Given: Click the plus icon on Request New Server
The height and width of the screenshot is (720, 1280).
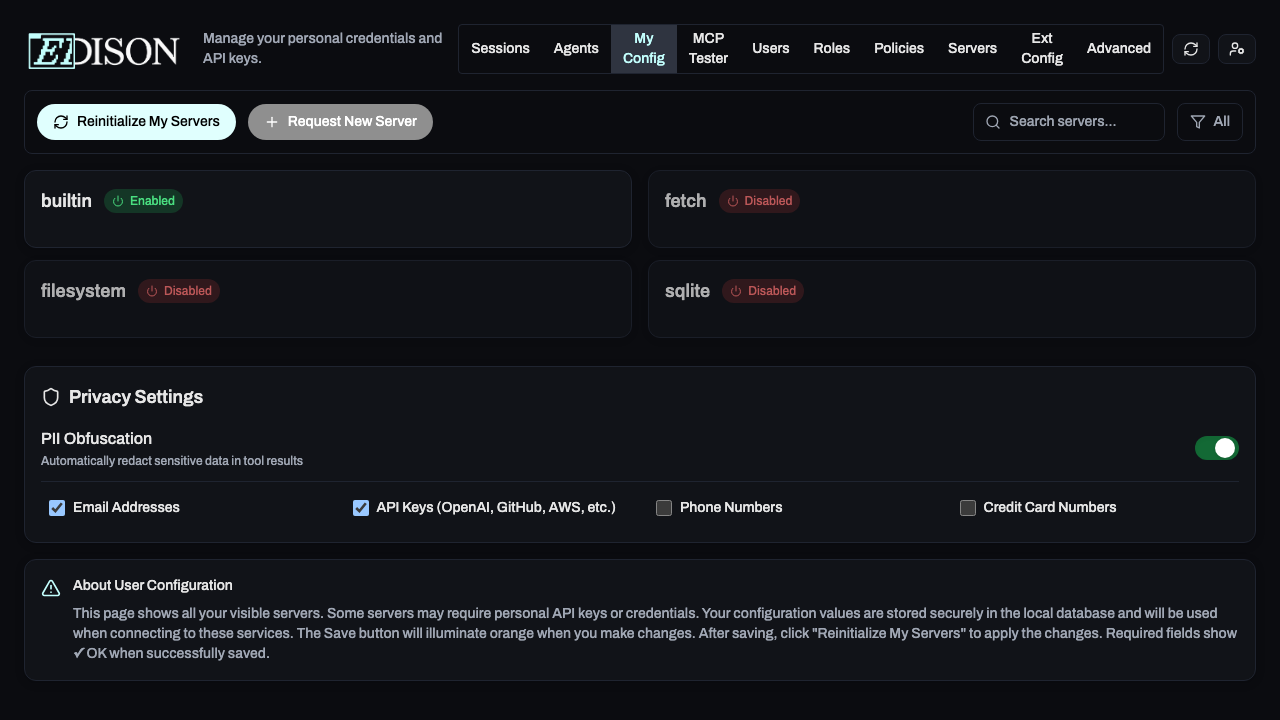Looking at the screenshot, I should coord(272,121).
